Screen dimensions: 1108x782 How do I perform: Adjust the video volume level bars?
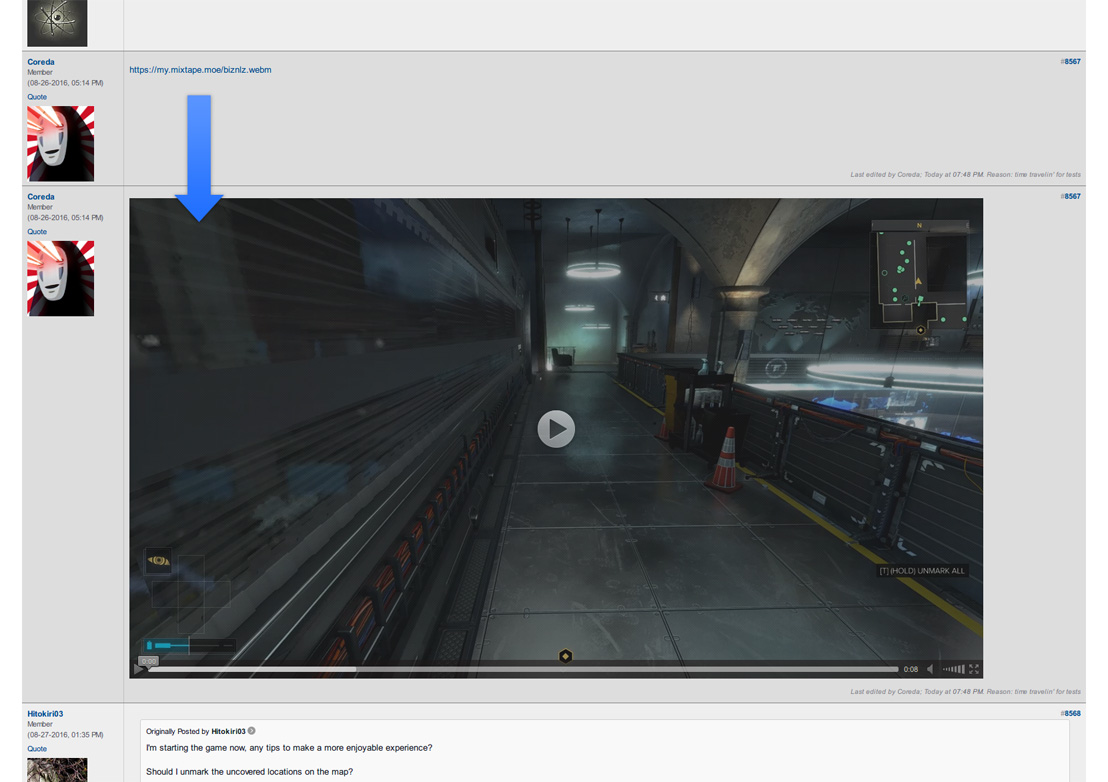coord(954,669)
